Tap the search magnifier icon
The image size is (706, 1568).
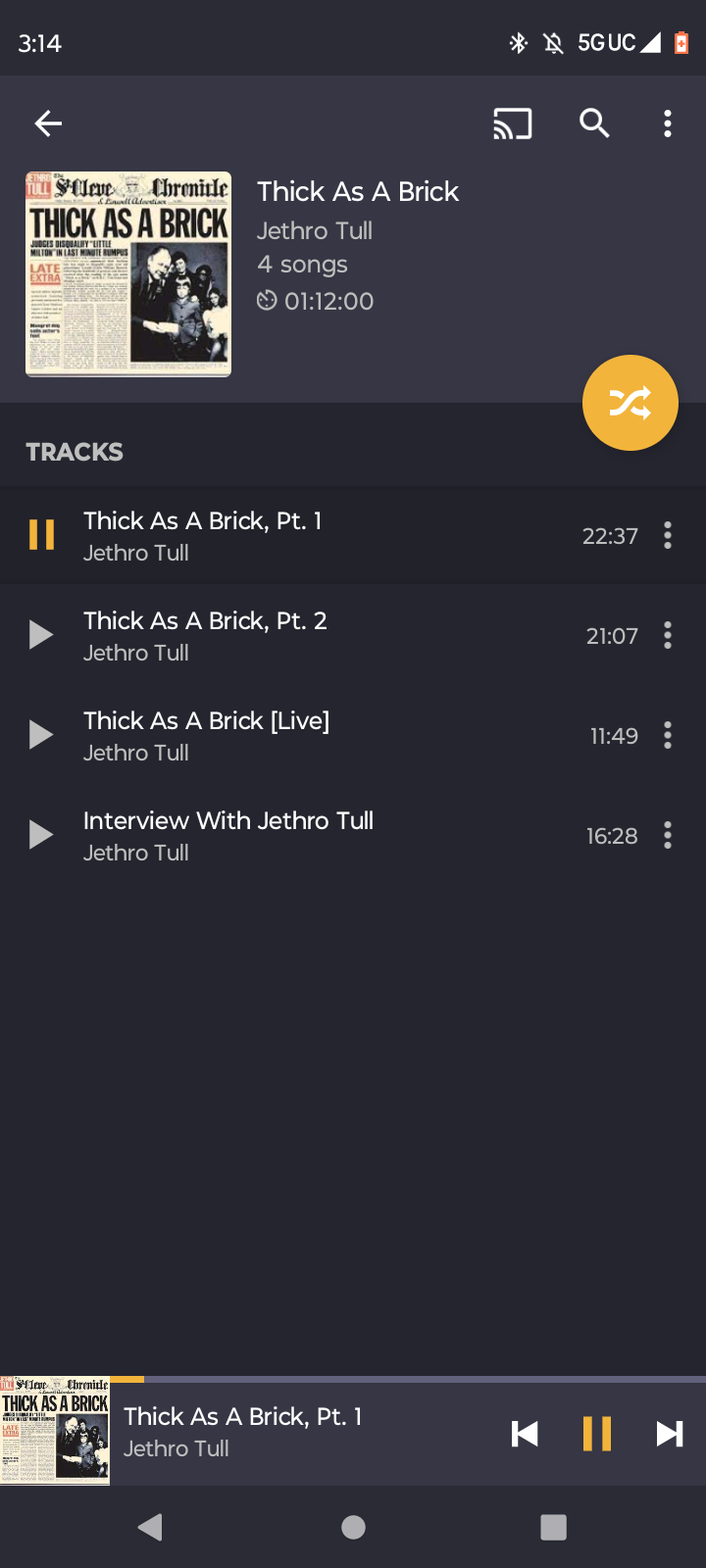click(594, 123)
